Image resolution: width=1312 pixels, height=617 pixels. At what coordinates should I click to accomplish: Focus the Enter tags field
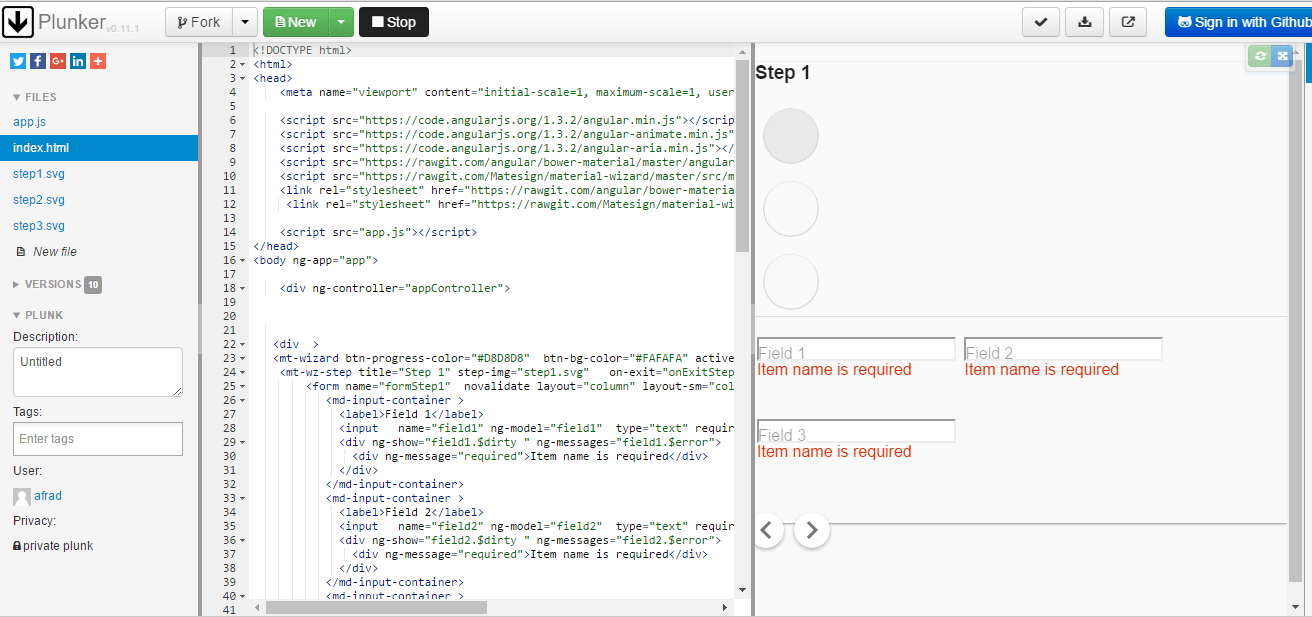pyautogui.click(x=98, y=439)
